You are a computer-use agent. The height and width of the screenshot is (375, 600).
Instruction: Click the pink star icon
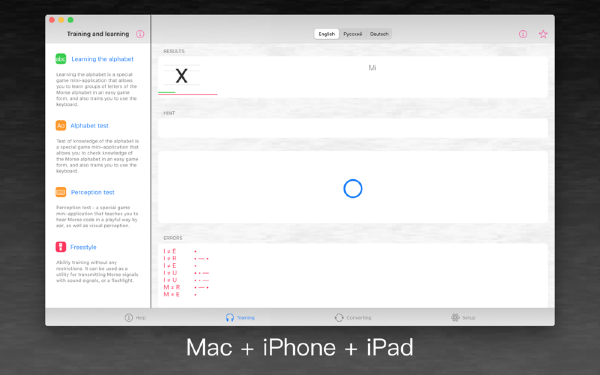(543, 34)
